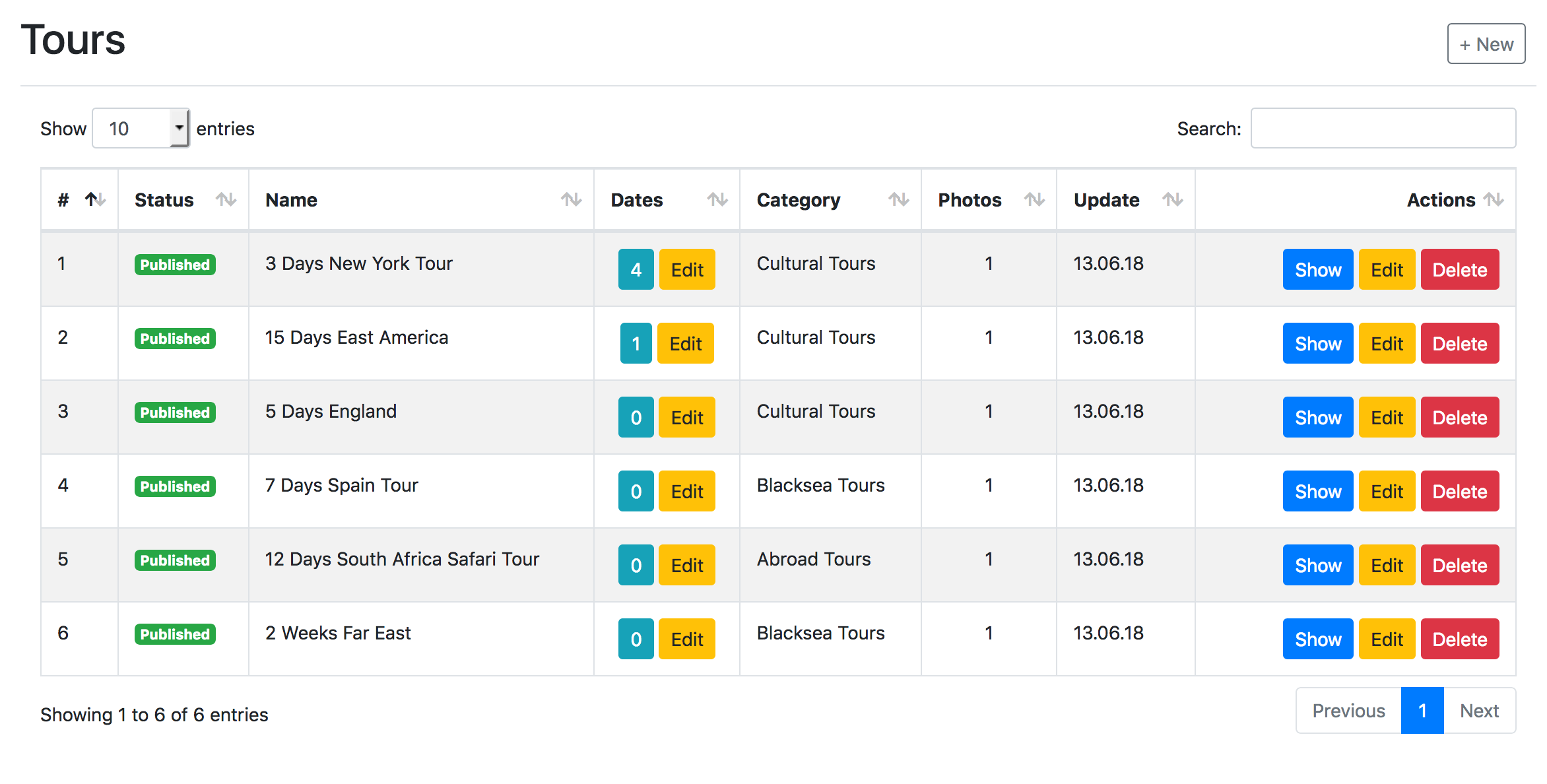Click Published badge on 2 Weeks Far East
Screen dimensions: 1547x784
pyautogui.click(x=175, y=634)
